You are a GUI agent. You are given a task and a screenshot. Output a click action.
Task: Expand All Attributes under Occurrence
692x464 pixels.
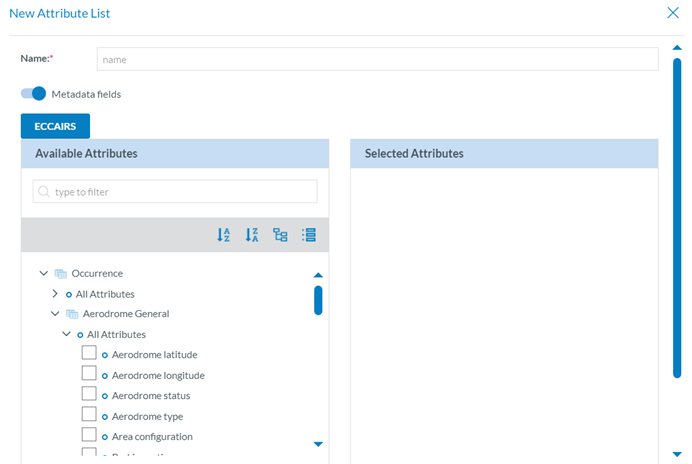(x=55, y=294)
